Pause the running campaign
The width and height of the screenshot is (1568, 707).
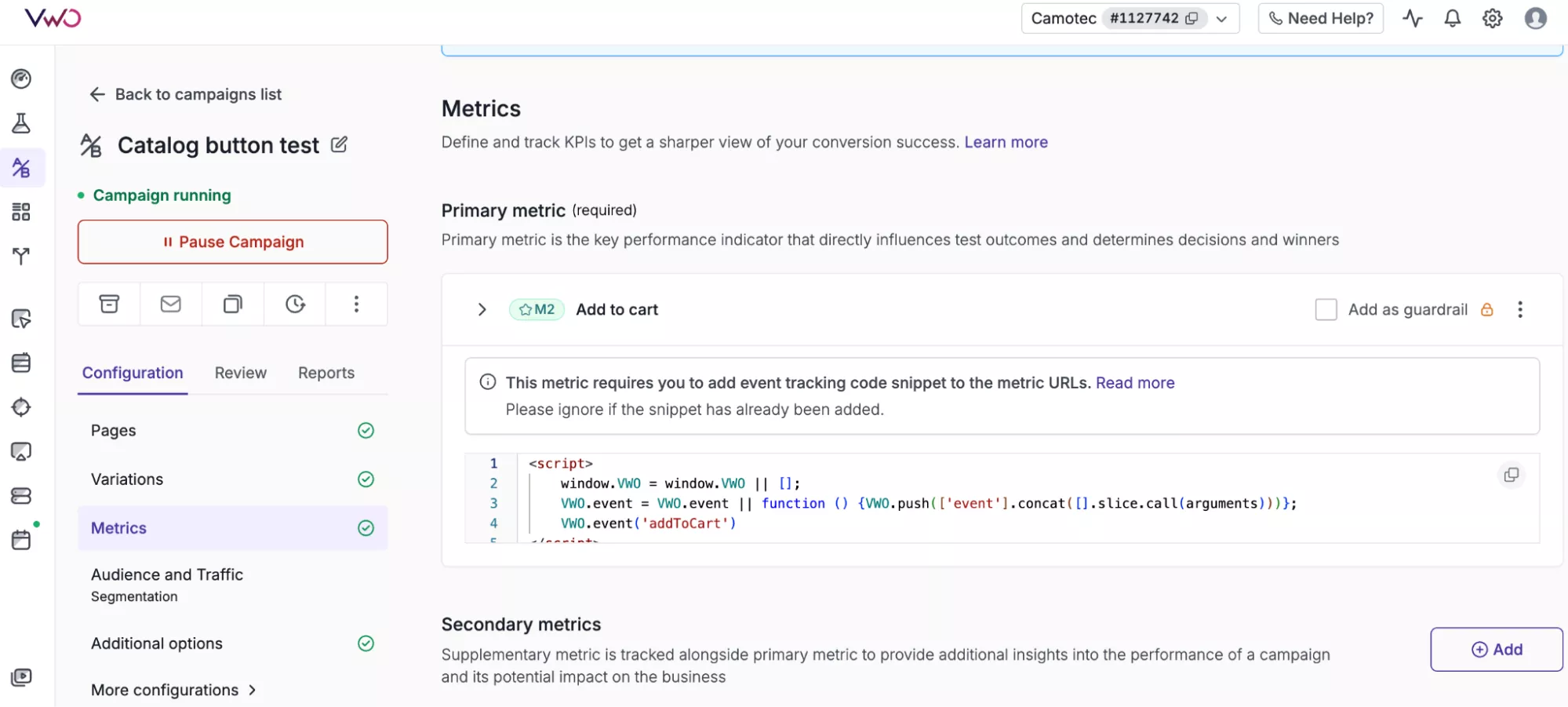point(232,242)
